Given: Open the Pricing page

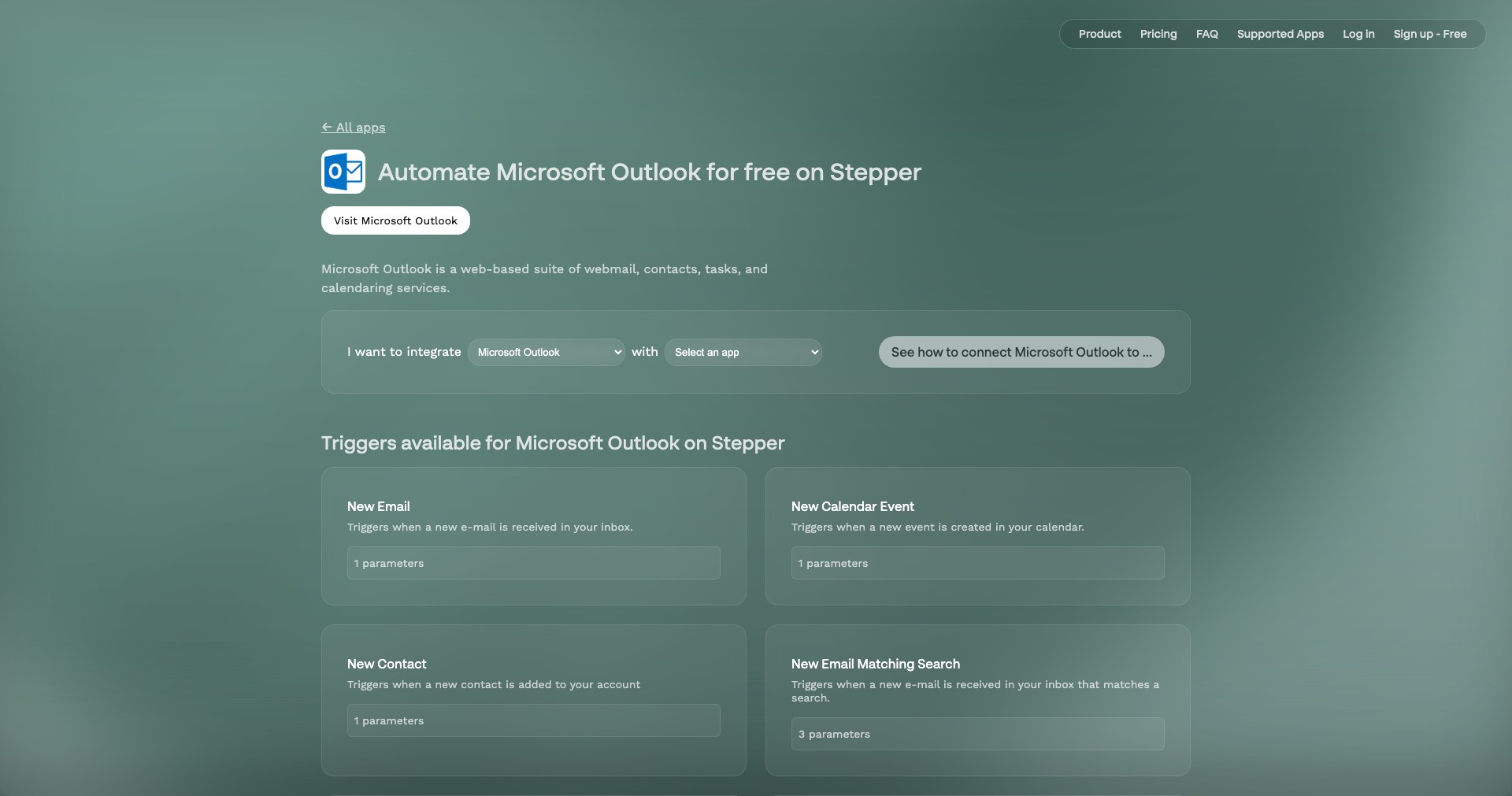Looking at the screenshot, I should [x=1158, y=34].
